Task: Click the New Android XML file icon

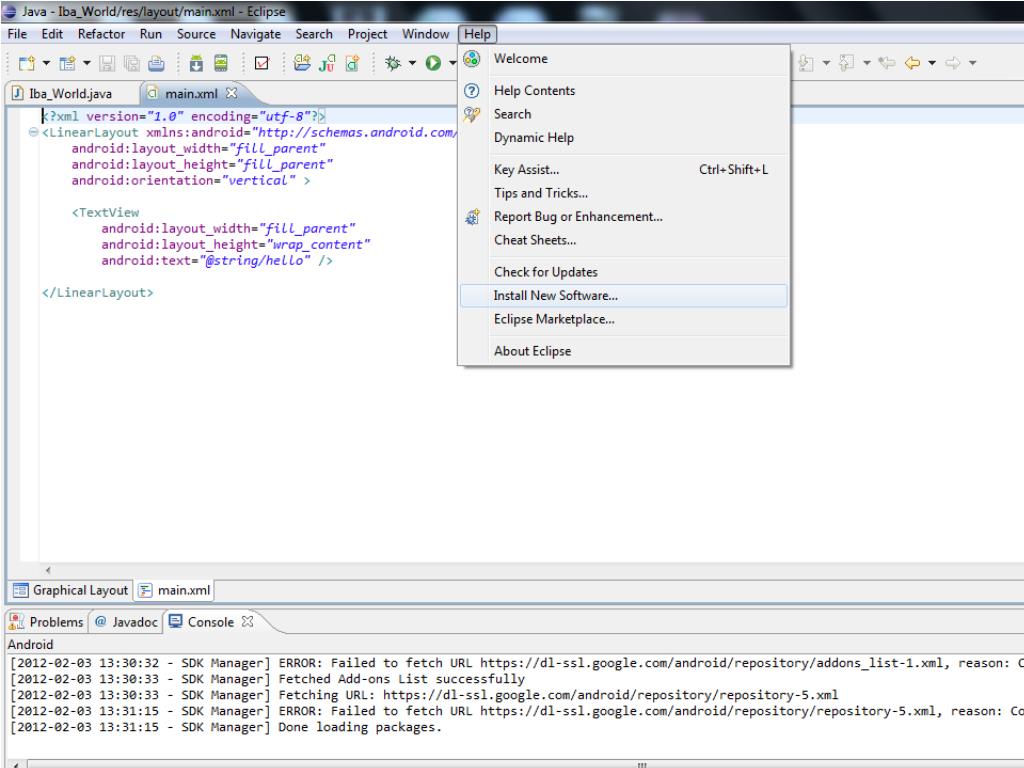Action: pyautogui.click(x=352, y=63)
